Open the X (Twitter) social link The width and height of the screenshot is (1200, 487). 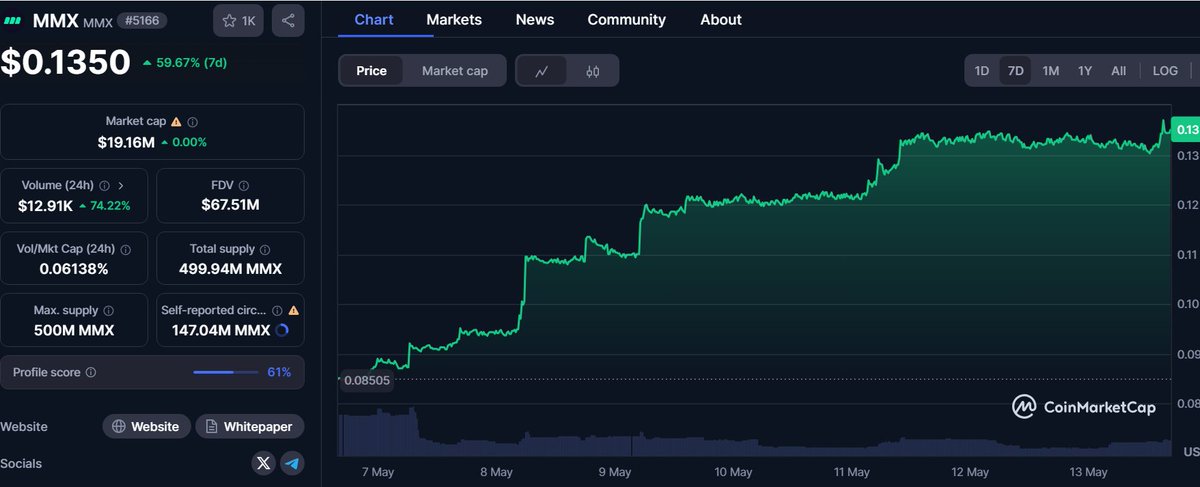[263, 463]
